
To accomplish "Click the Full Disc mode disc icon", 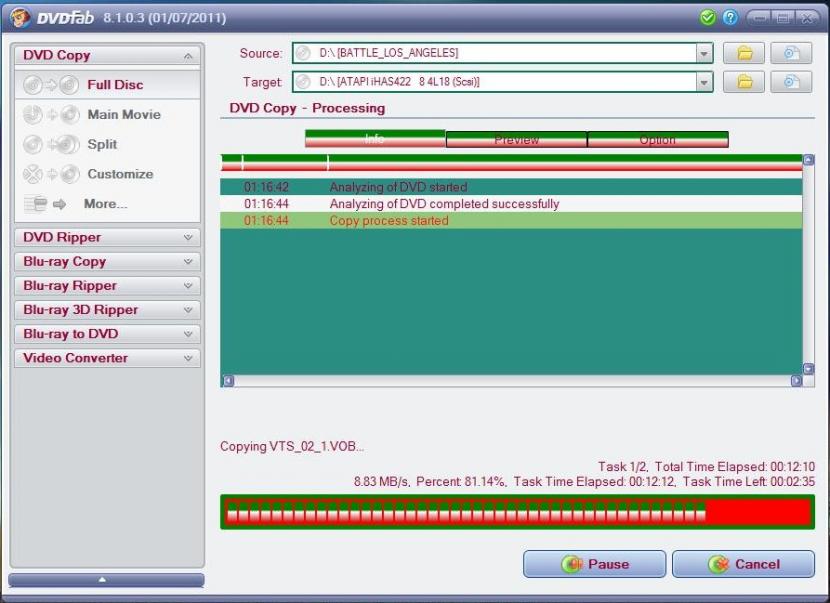I will click(51, 85).
